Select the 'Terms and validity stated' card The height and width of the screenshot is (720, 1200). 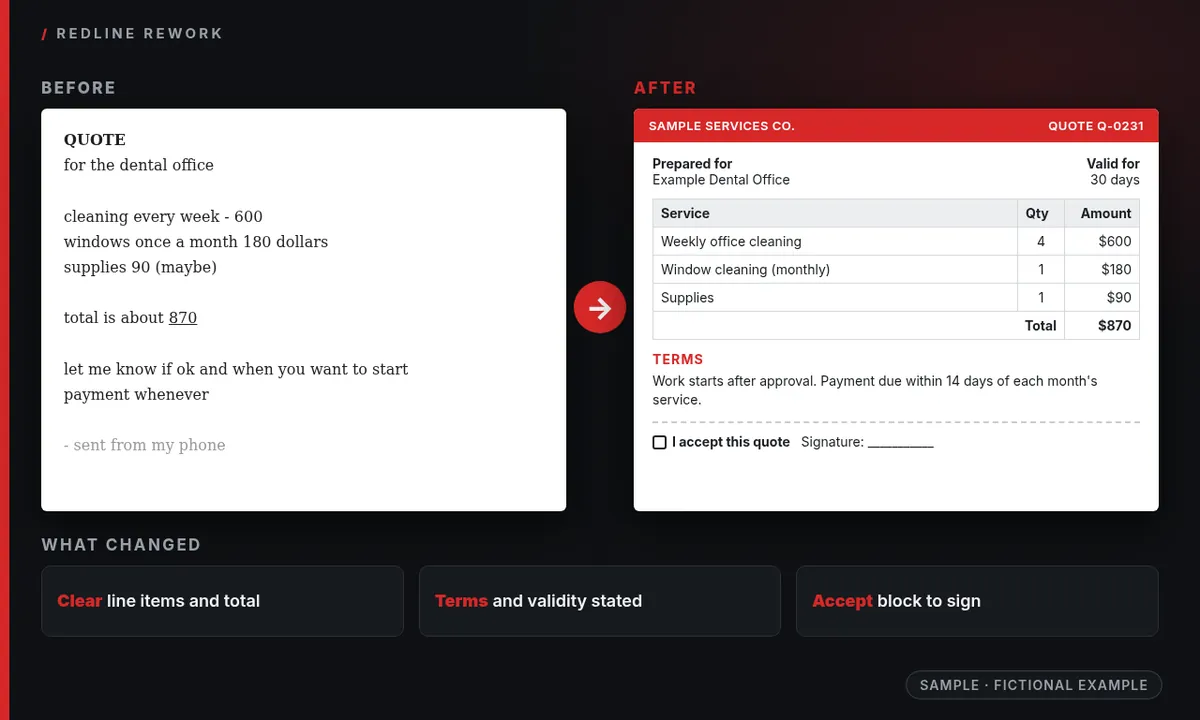(x=599, y=601)
